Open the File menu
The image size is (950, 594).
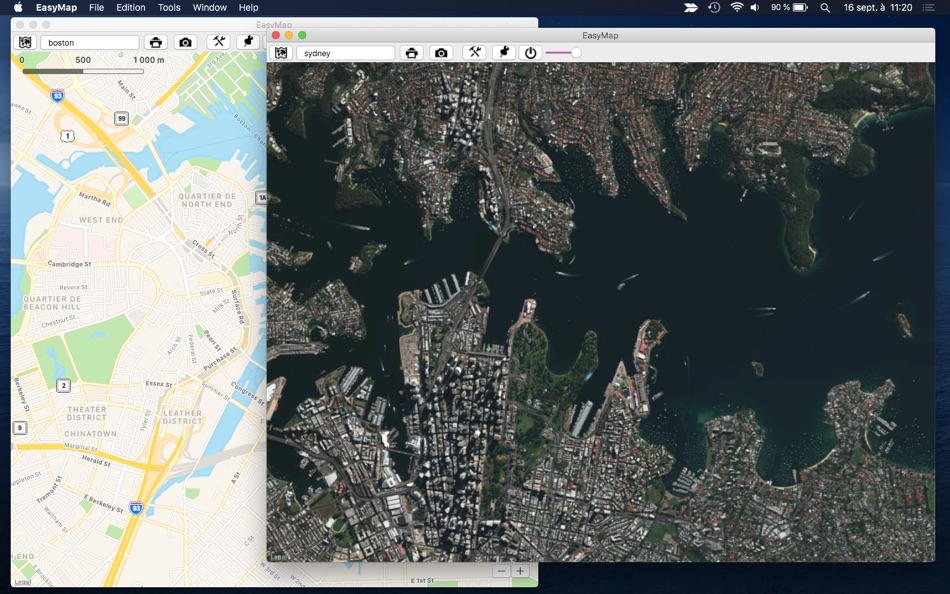tap(96, 7)
